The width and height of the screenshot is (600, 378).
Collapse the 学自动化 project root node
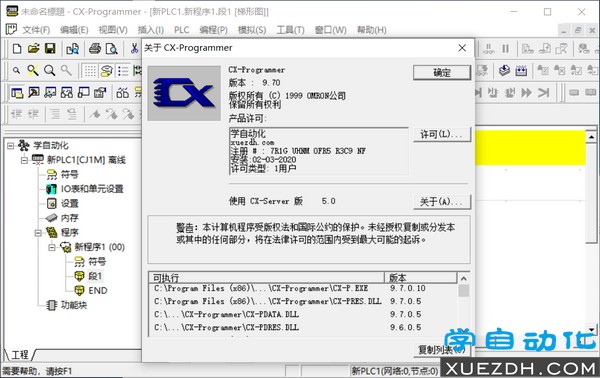11,145
